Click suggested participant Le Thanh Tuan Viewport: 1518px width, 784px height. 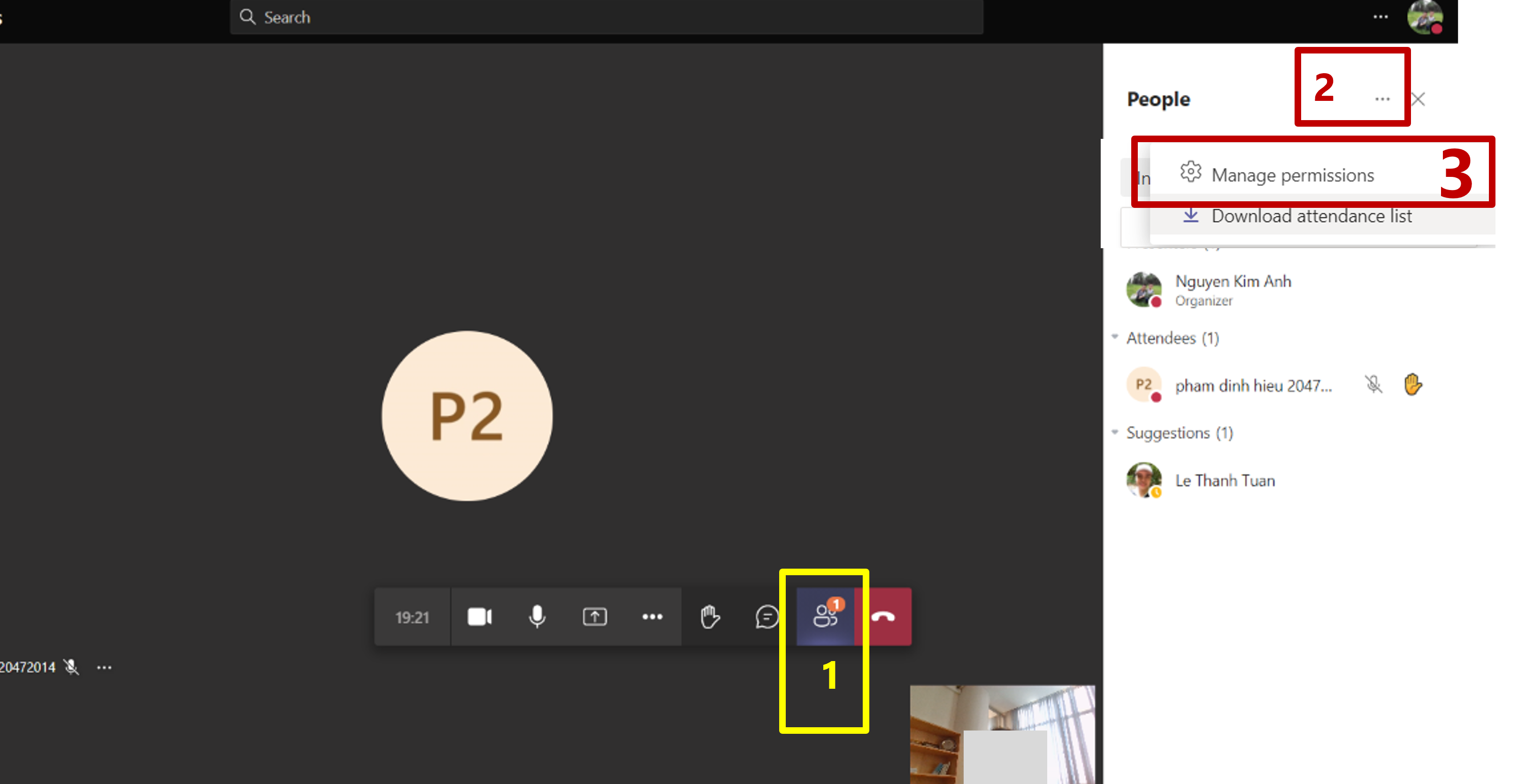pos(1225,480)
